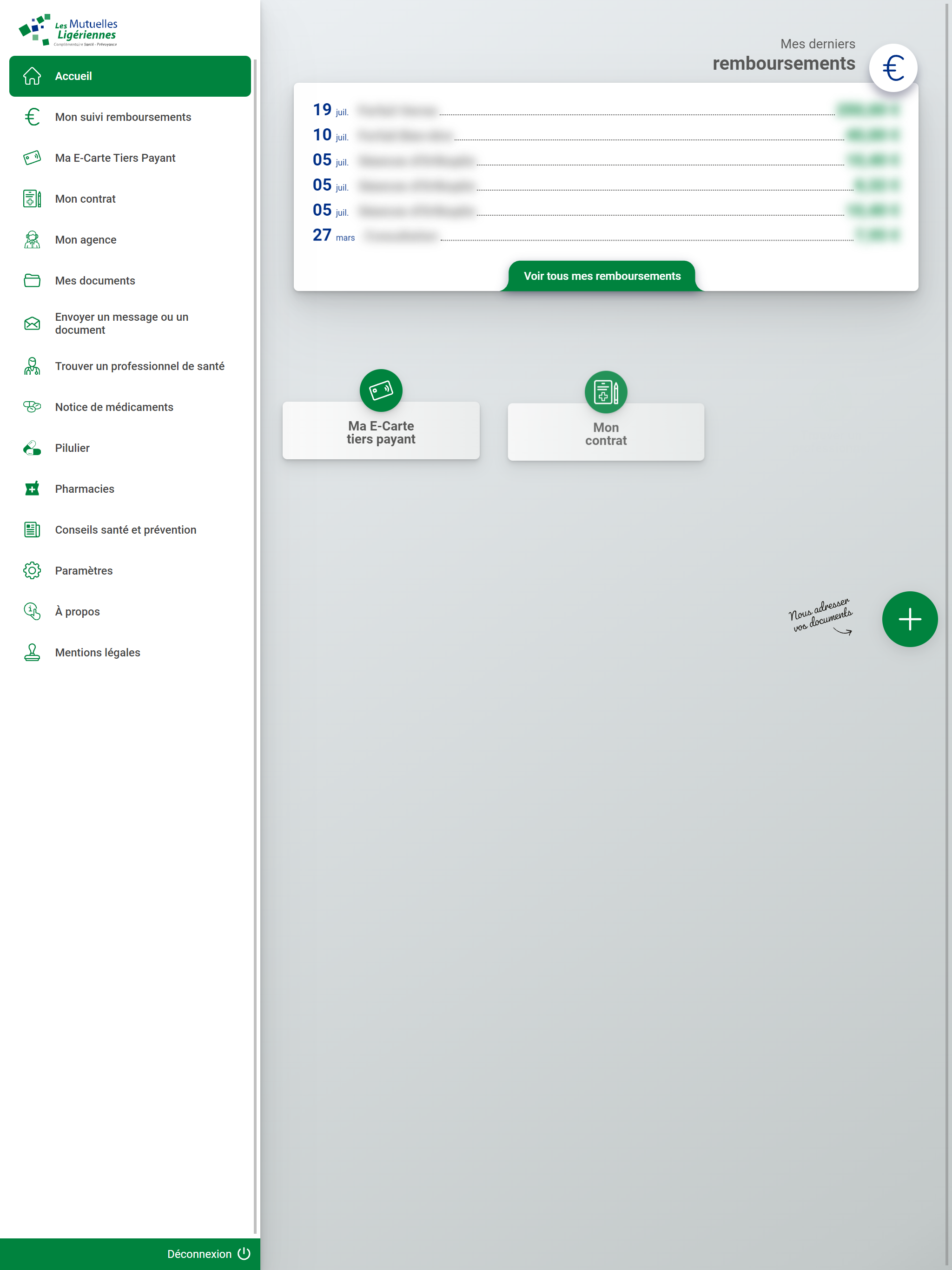952x1270 pixels.
Task: Click the Mutuelles Ligériennes logo
Action: [x=68, y=30]
